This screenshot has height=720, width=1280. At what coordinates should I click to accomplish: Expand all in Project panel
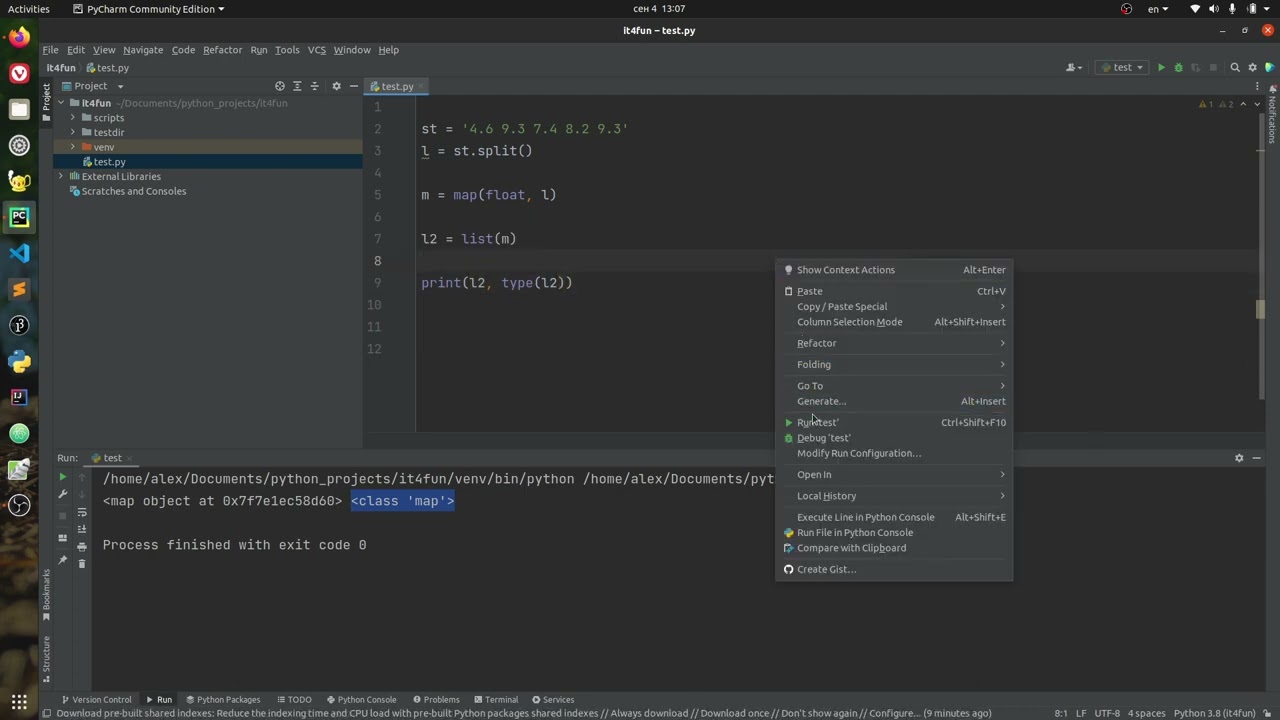[297, 86]
